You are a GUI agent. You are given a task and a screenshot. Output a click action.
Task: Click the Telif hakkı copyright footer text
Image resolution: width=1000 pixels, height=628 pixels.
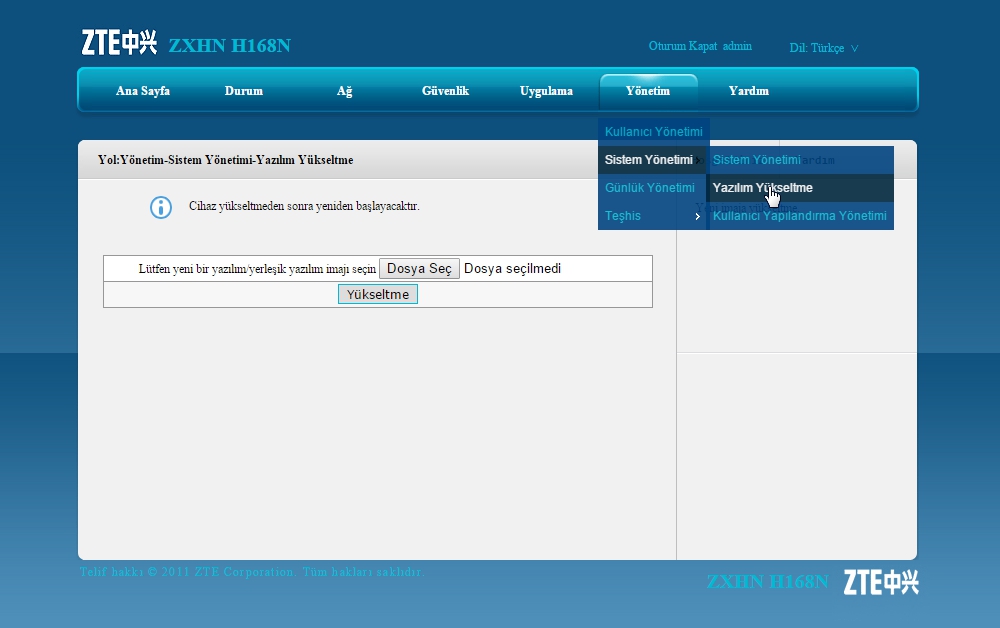pos(252,572)
